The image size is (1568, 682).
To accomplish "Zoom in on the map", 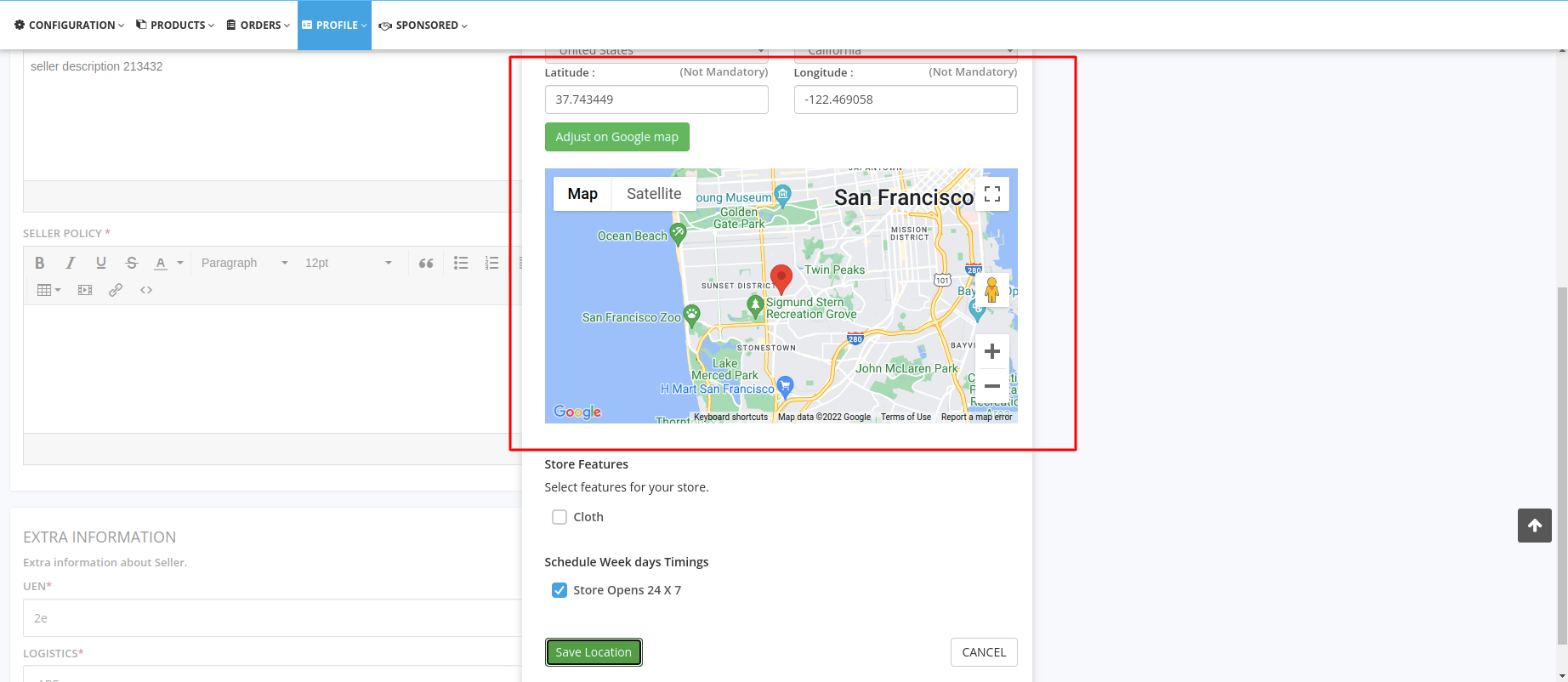I will [991, 351].
